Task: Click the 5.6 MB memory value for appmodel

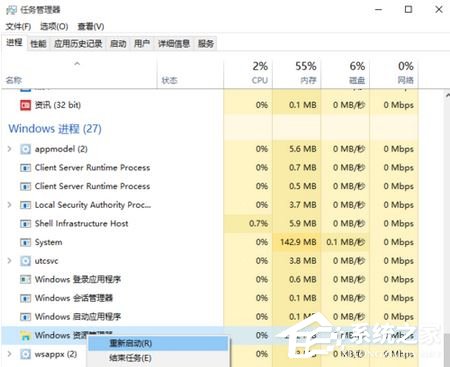Action: 303,149
